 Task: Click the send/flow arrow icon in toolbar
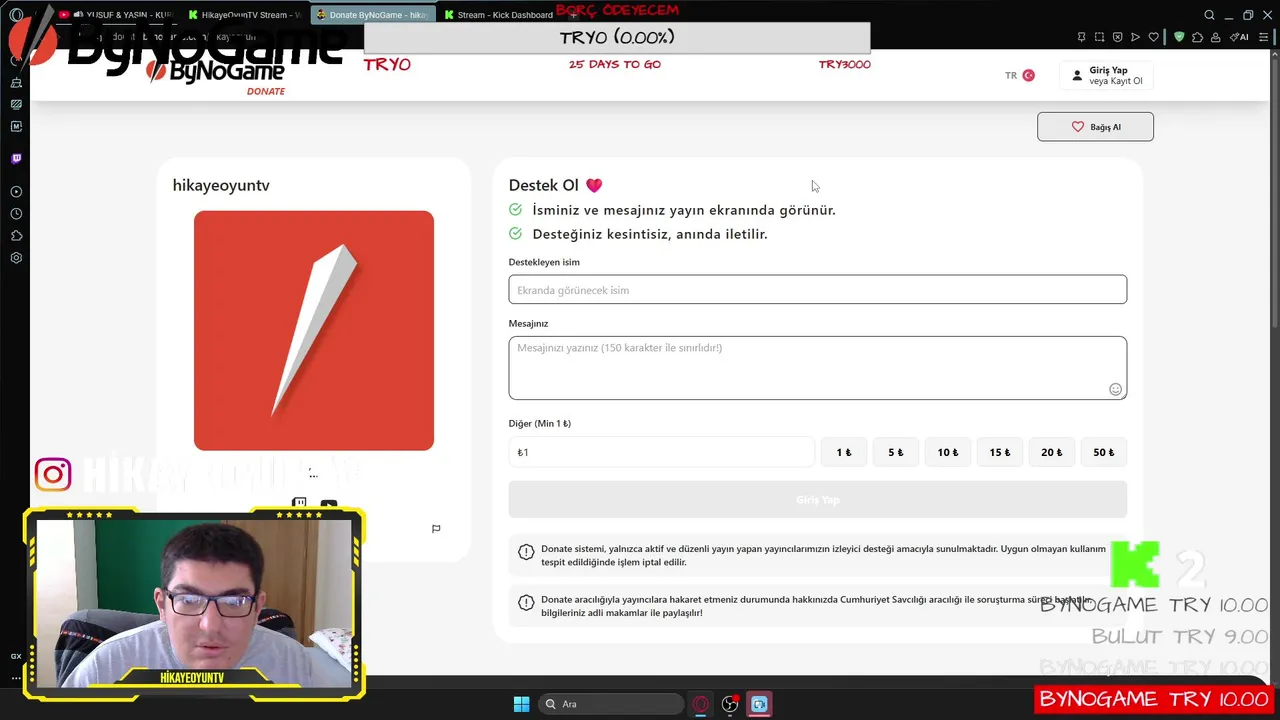[x=1135, y=37]
